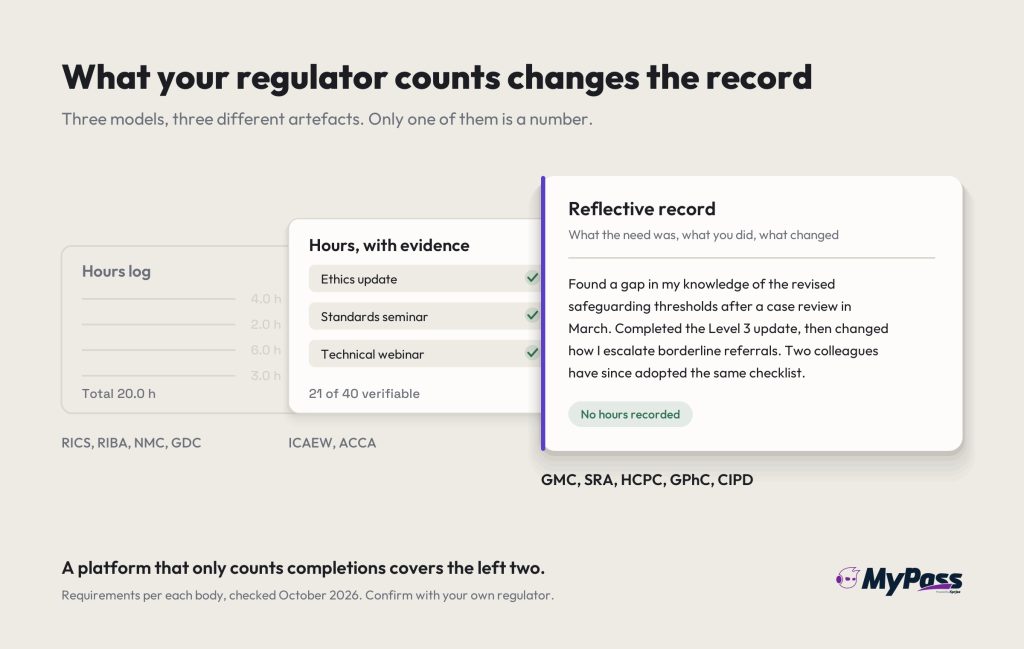Toggle the Ethics update checkmark
The height and width of the screenshot is (649, 1024).
(532, 277)
